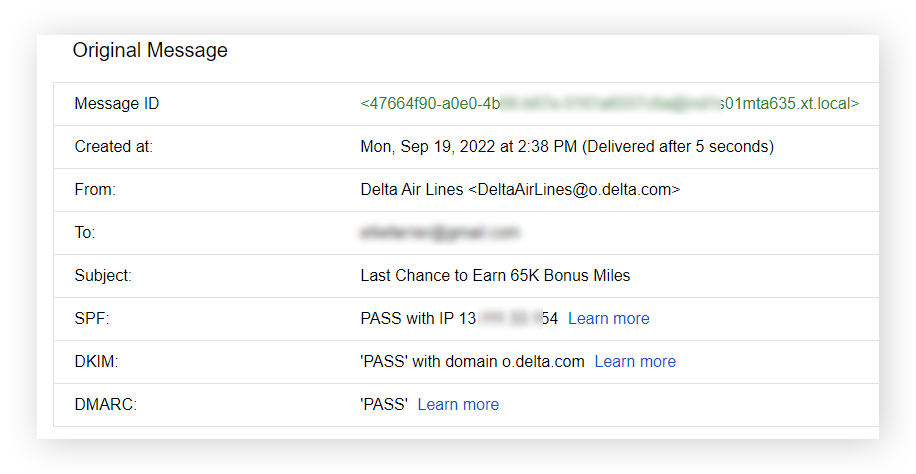Click the Message ID row label
The image size is (916, 474).
[x=117, y=104]
